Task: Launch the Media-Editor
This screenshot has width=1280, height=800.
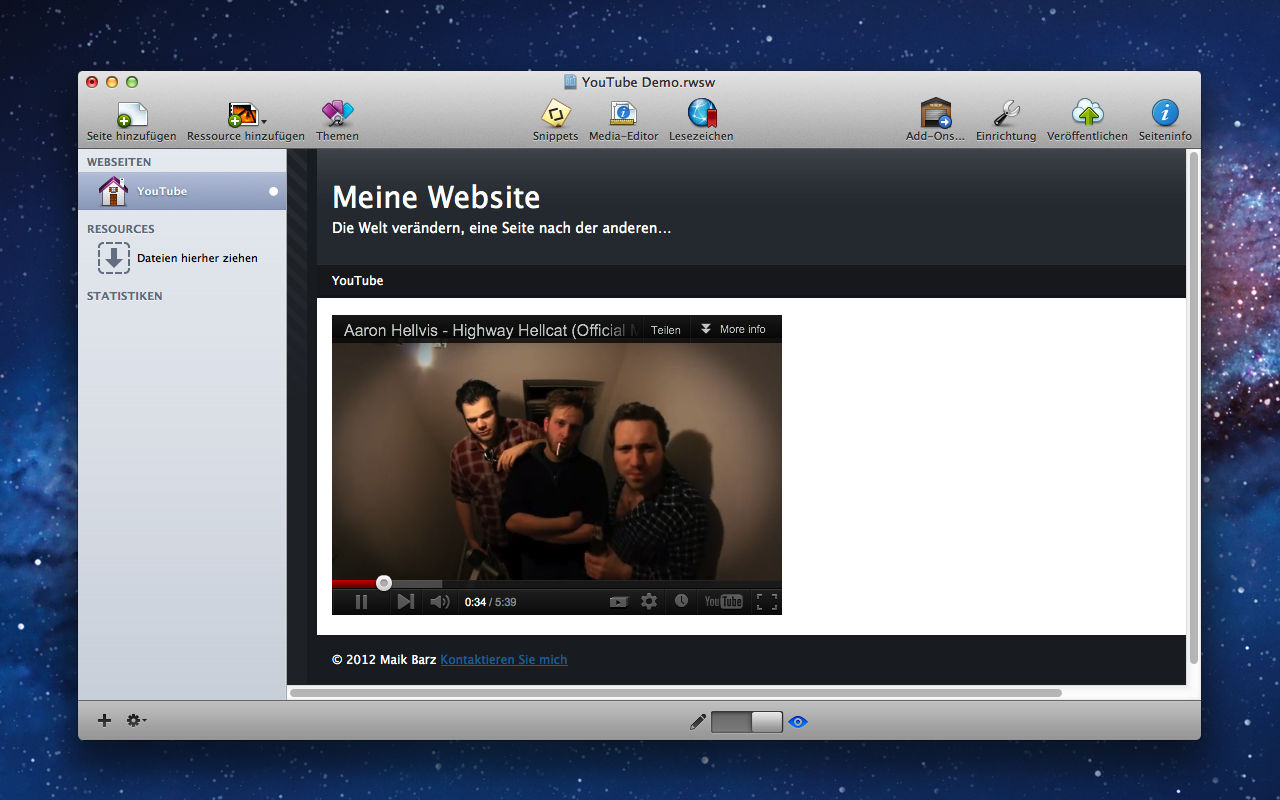Action: [x=622, y=122]
